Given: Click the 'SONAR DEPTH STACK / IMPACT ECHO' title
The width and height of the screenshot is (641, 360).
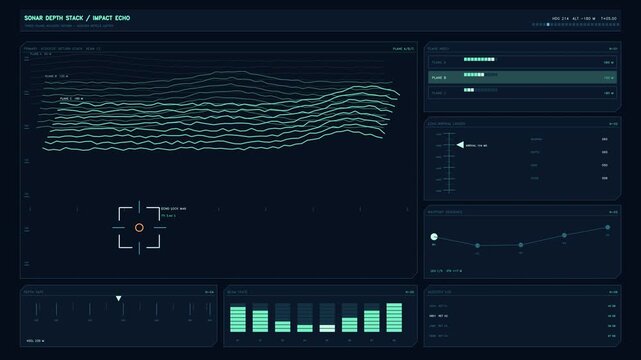Looking at the screenshot, I should pyautogui.click(x=77, y=18).
